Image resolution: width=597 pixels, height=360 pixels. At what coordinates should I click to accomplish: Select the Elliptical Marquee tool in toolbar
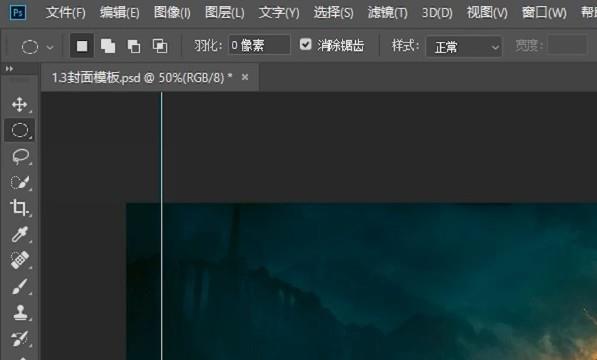(19, 130)
